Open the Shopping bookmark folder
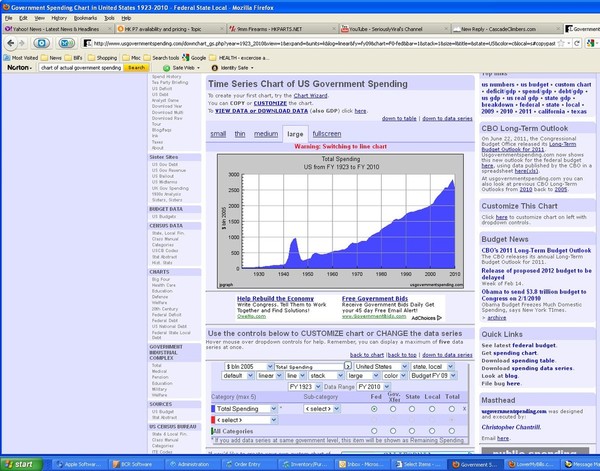Viewport: 600px width, 471px height. (x=103, y=58)
